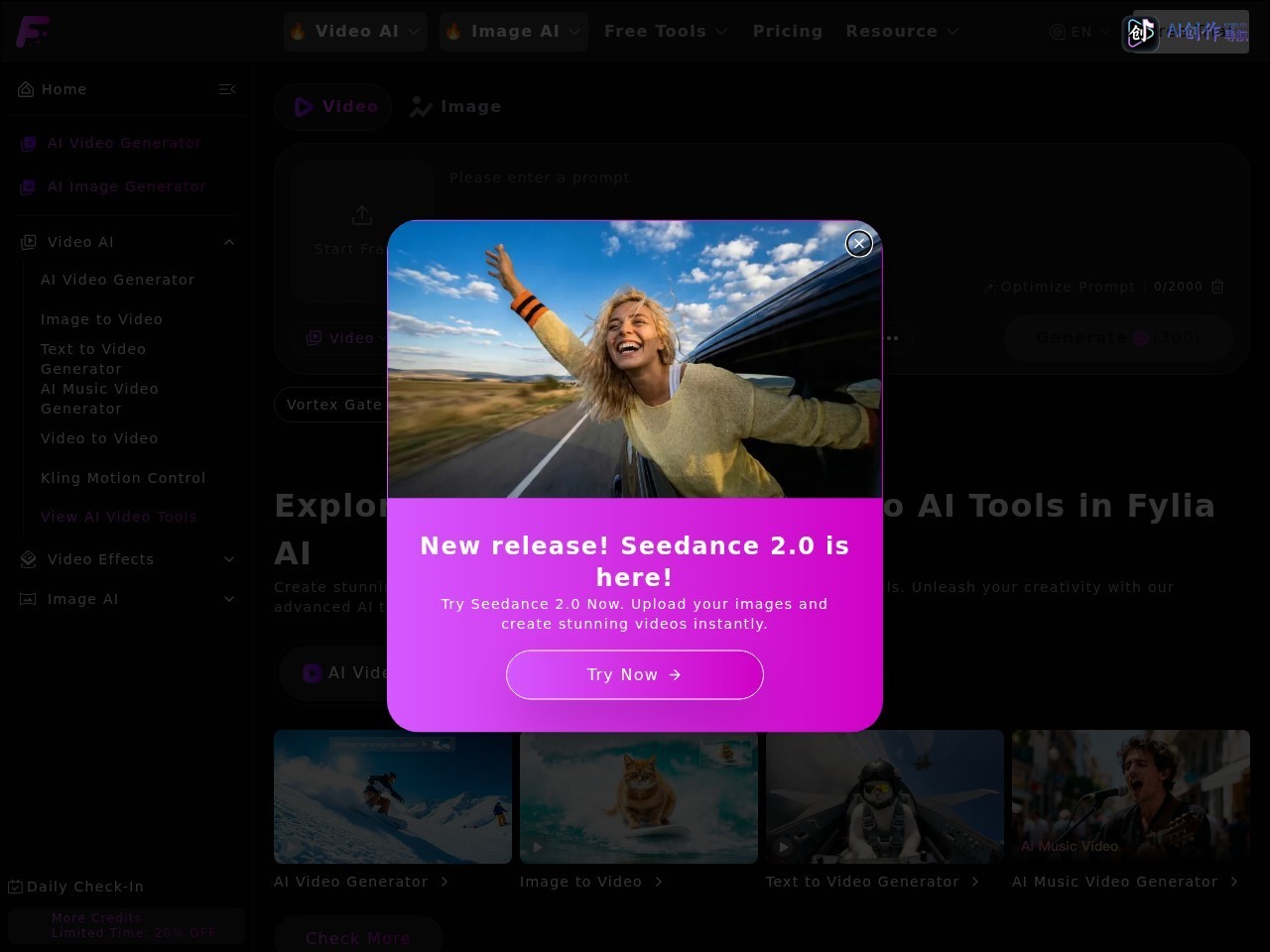The height and width of the screenshot is (952, 1270).
Task: Collapse the Video AI sidebar section
Action: tap(229, 242)
